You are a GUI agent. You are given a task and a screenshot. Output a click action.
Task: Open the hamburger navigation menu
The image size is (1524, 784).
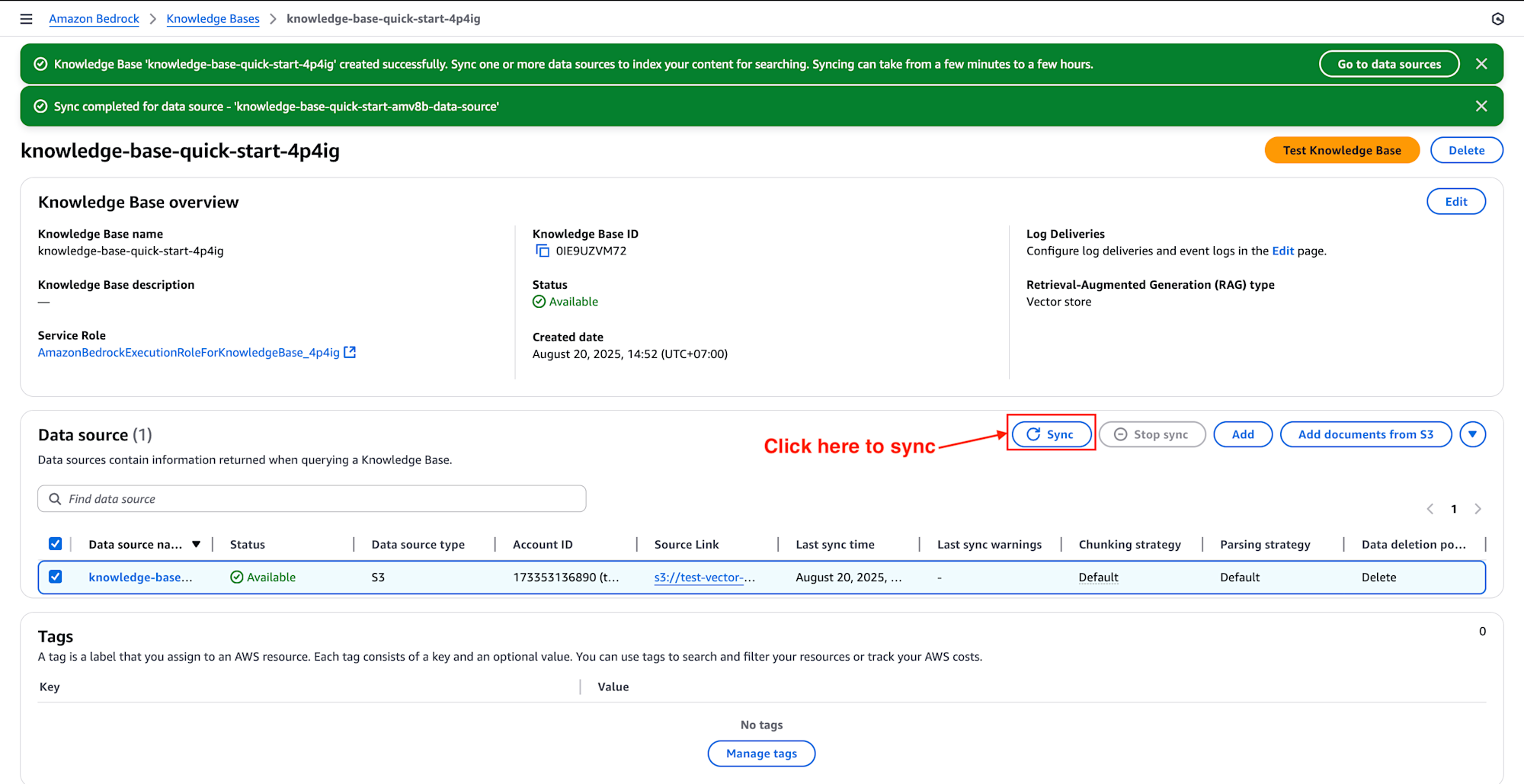pyautogui.click(x=26, y=19)
